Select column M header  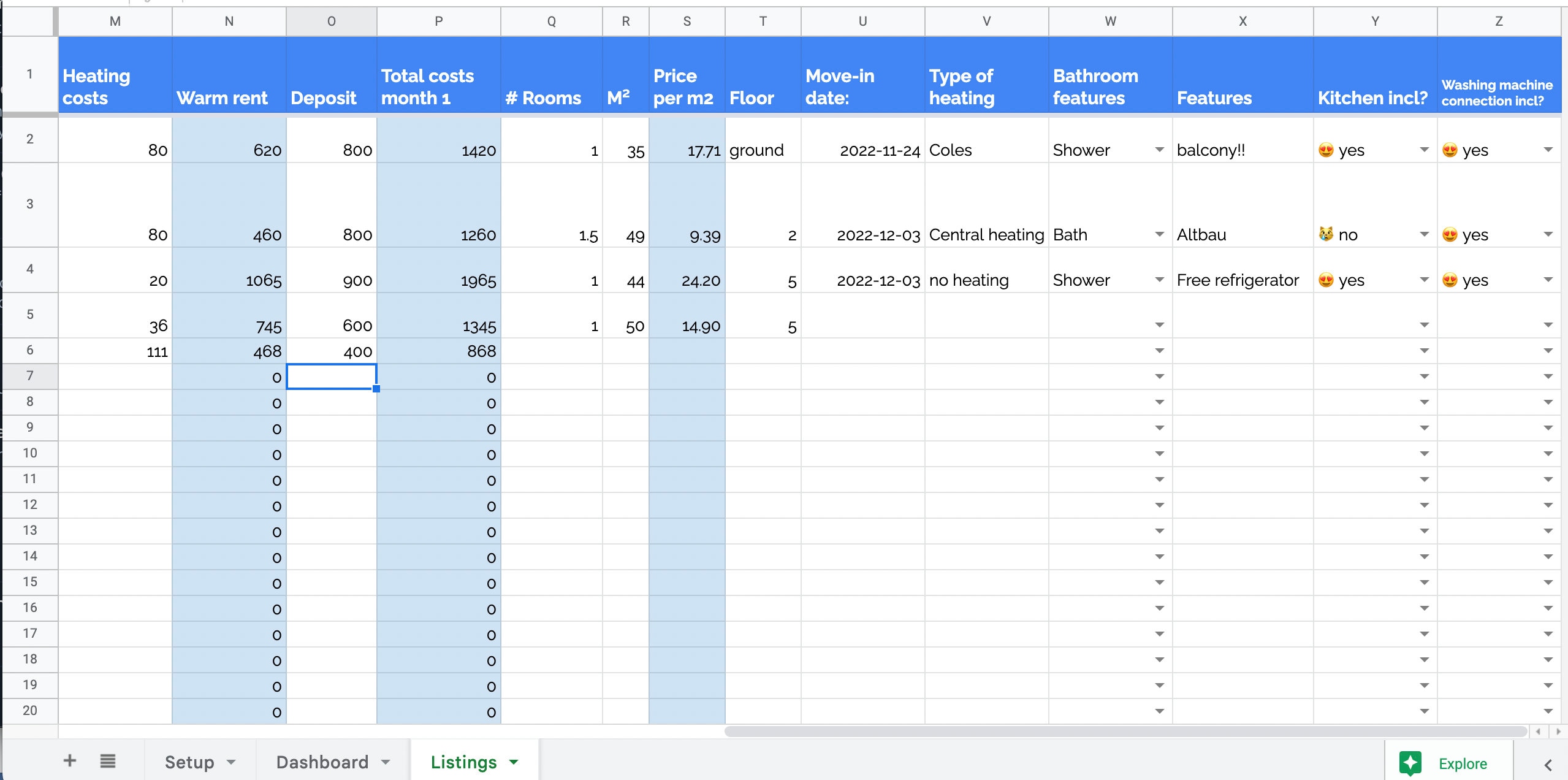(115, 21)
